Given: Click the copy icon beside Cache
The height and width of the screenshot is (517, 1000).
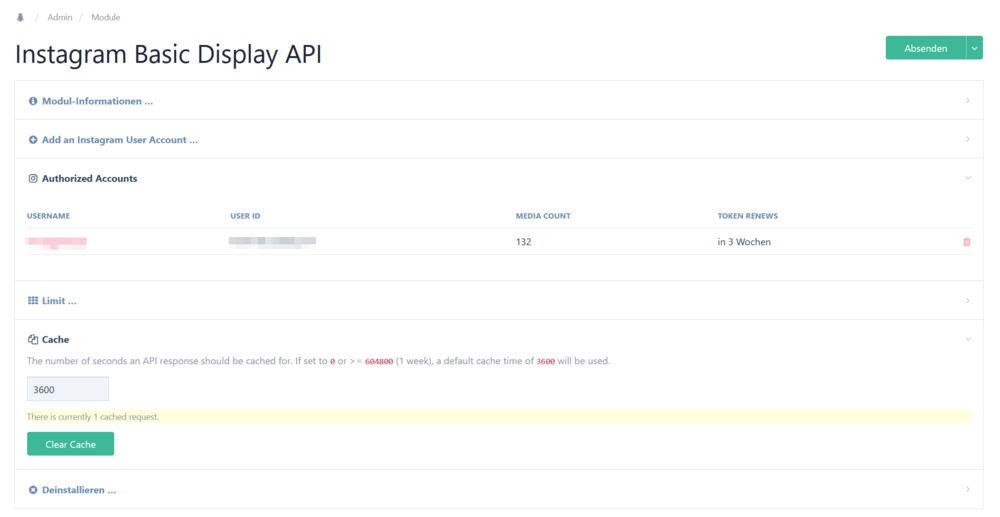Looking at the screenshot, I should [x=33, y=339].
